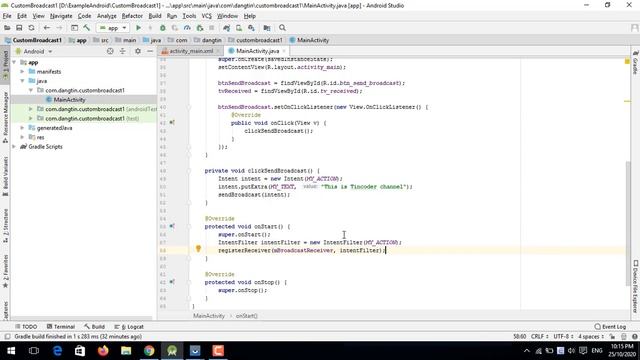Click the editor vertical scrollbar
The height and width of the screenshot is (360, 640).
coord(627,224)
